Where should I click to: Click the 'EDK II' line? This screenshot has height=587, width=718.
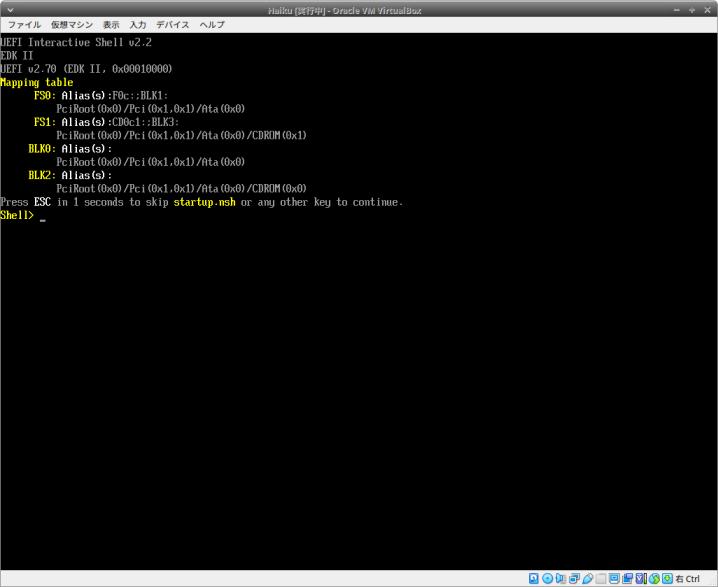(x=17, y=56)
